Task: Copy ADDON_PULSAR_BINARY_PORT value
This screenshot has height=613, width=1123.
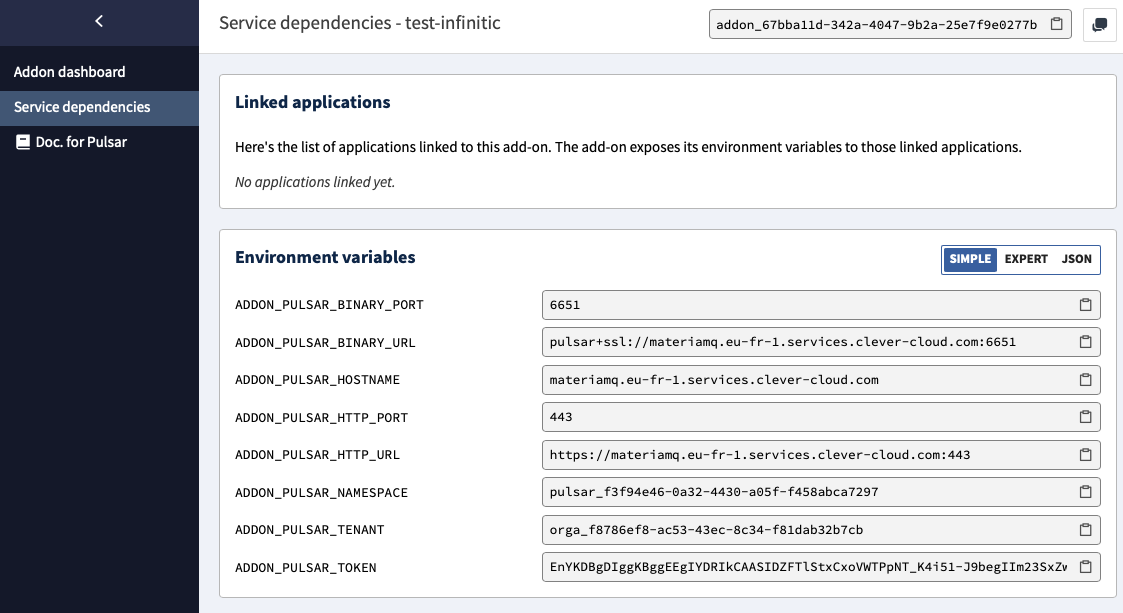Action: [1086, 305]
